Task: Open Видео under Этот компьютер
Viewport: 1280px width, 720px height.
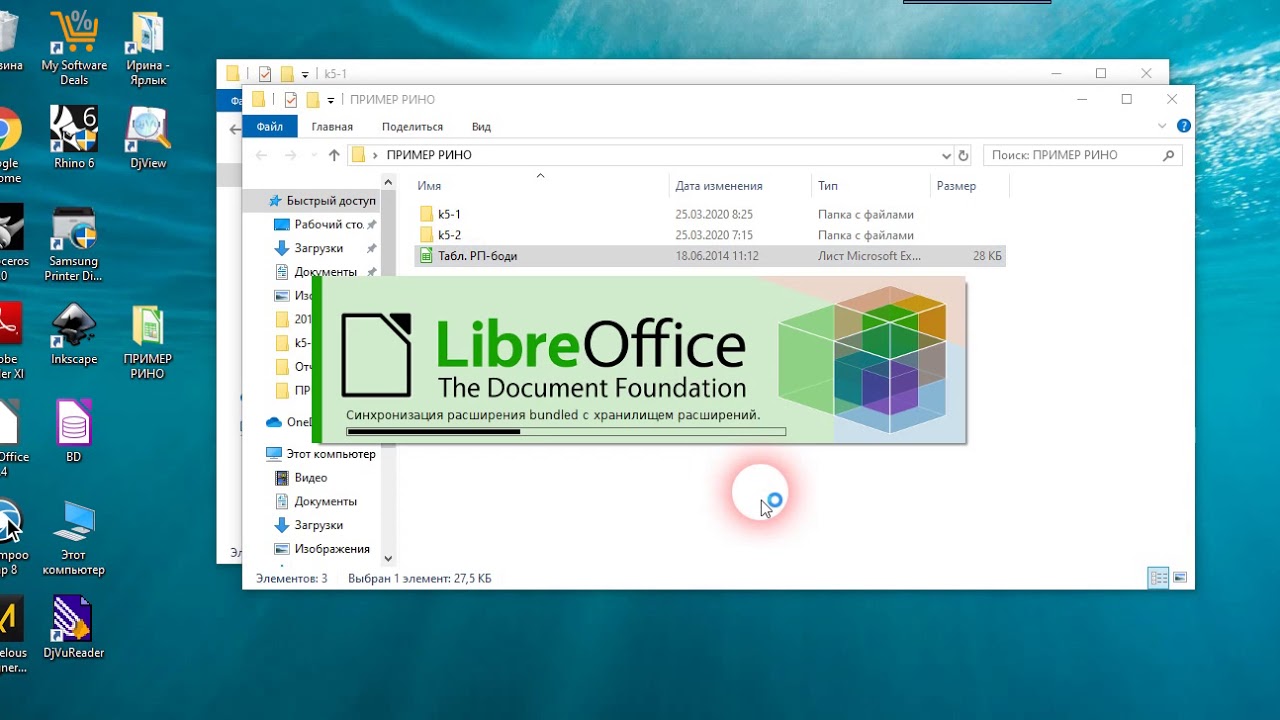Action: [x=302, y=478]
